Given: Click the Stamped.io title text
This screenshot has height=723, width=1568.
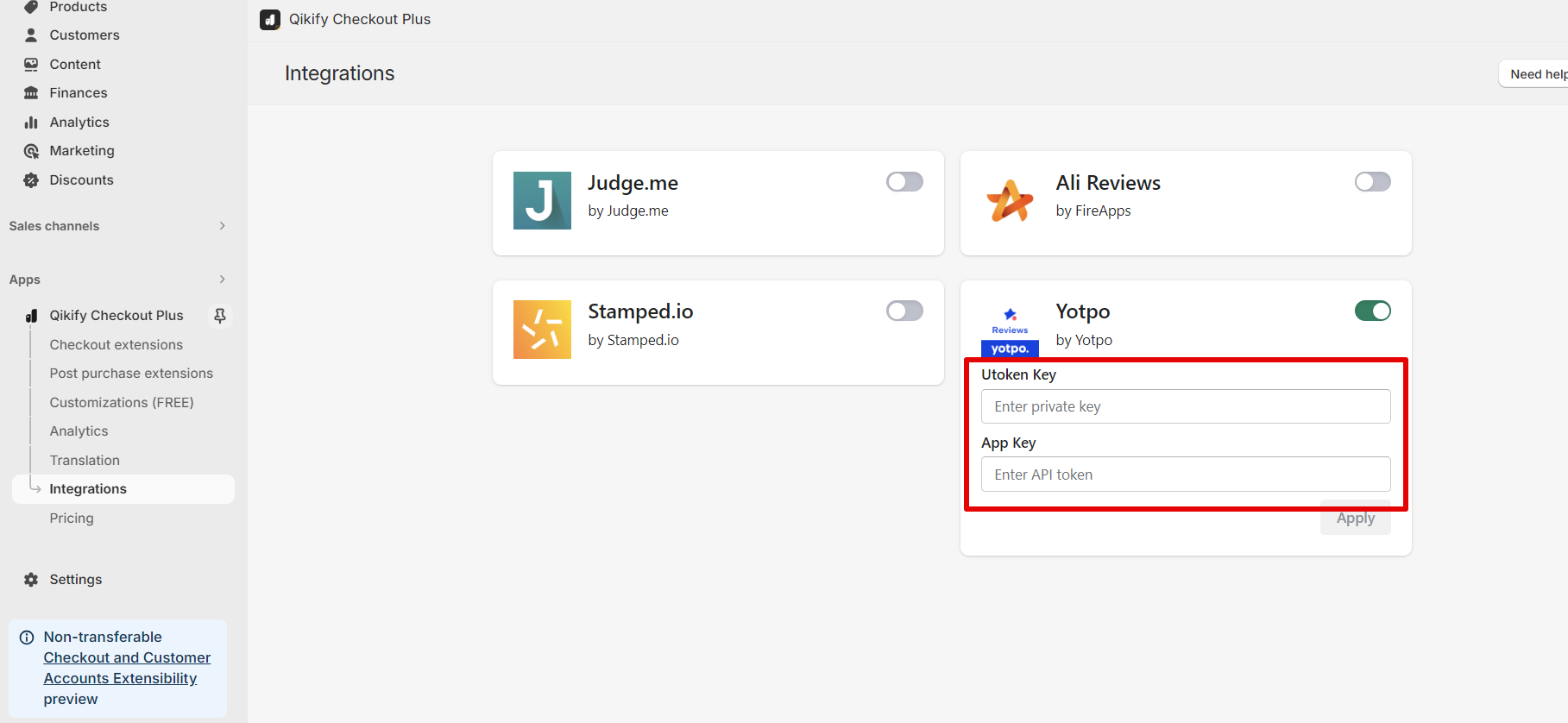Looking at the screenshot, I should point(640,311).
